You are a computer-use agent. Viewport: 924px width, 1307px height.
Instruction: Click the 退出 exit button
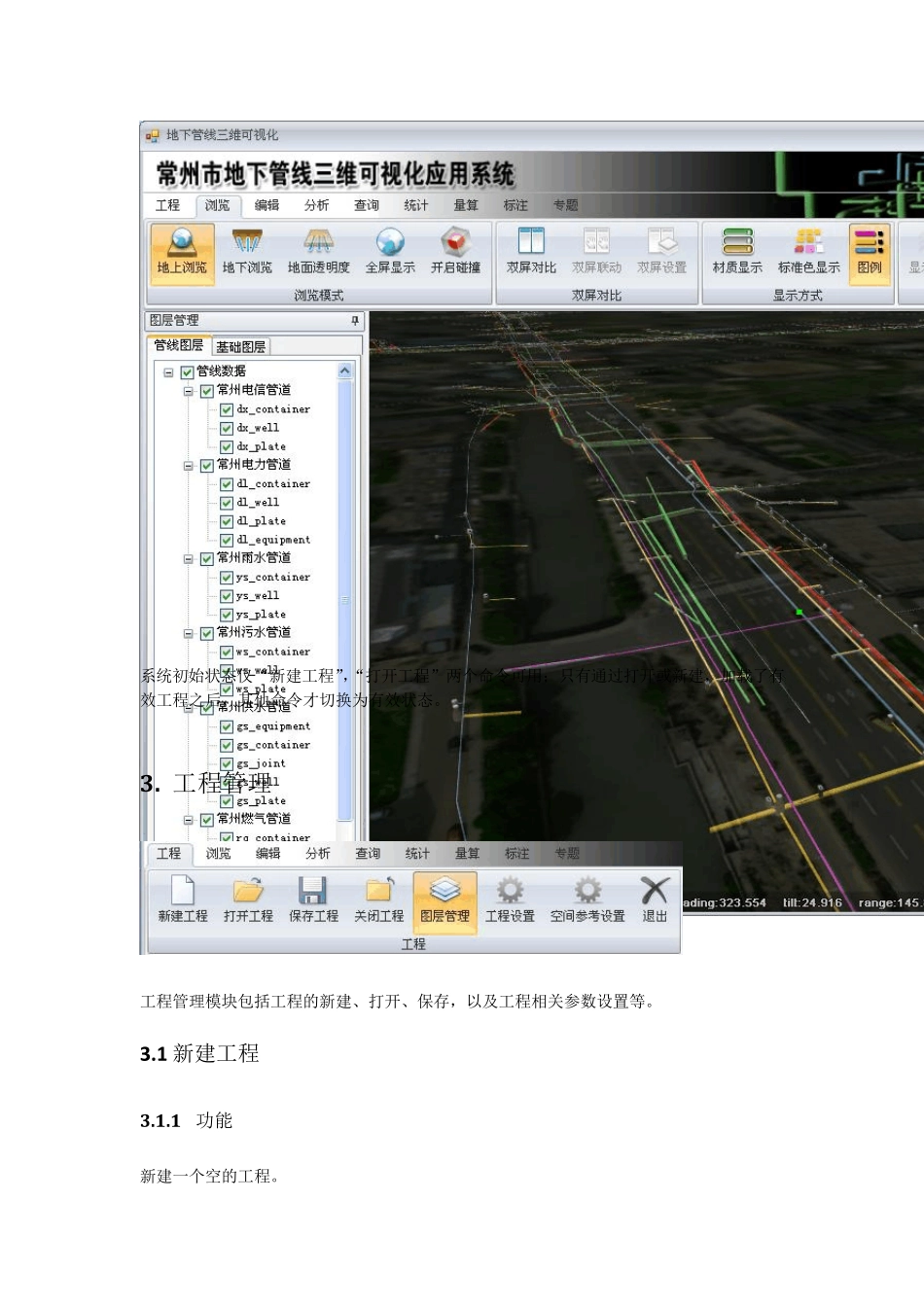click(x=655, y=899)
